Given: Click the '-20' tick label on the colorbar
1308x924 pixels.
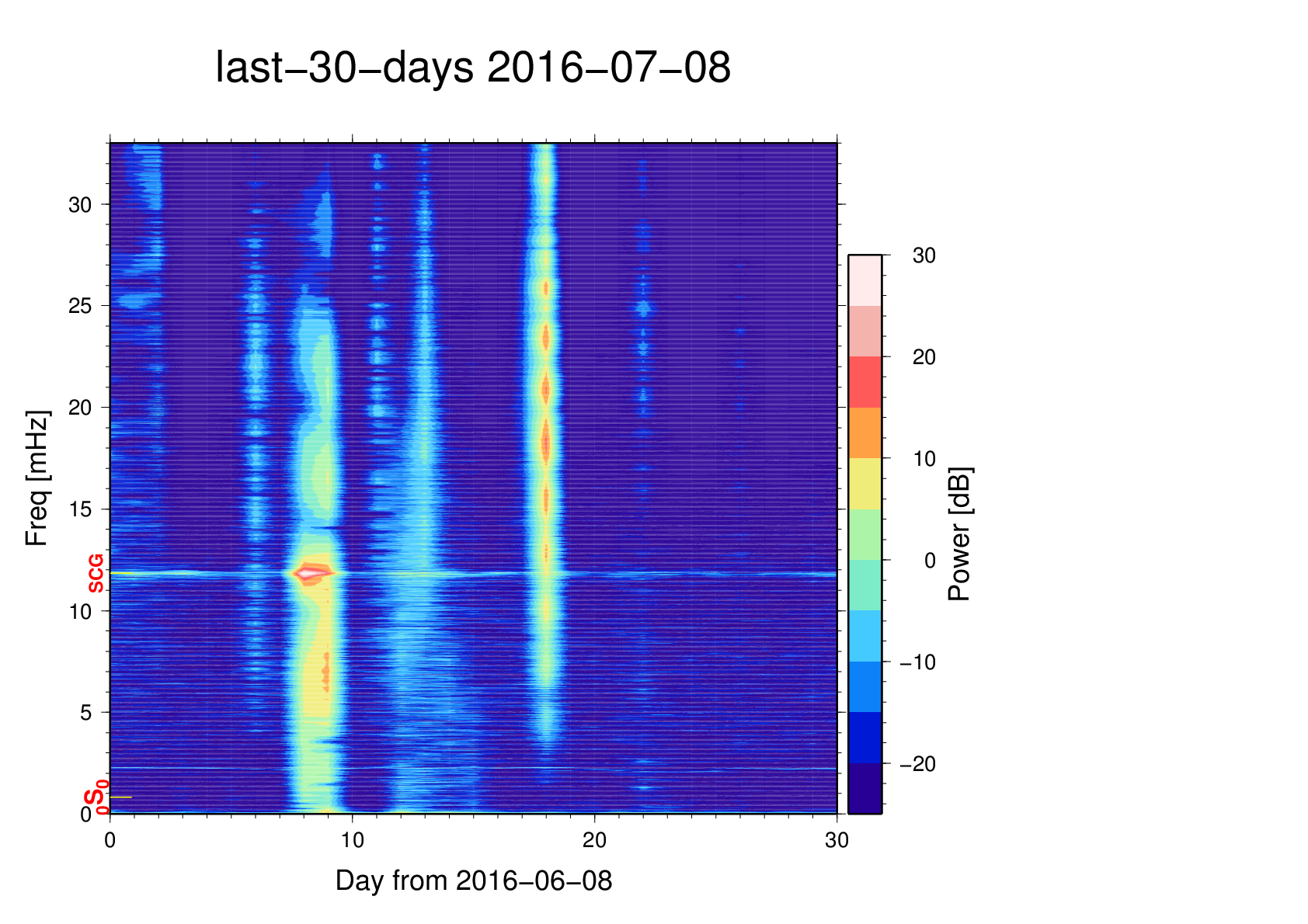Looking at the screenshot, I should [917, 764].
